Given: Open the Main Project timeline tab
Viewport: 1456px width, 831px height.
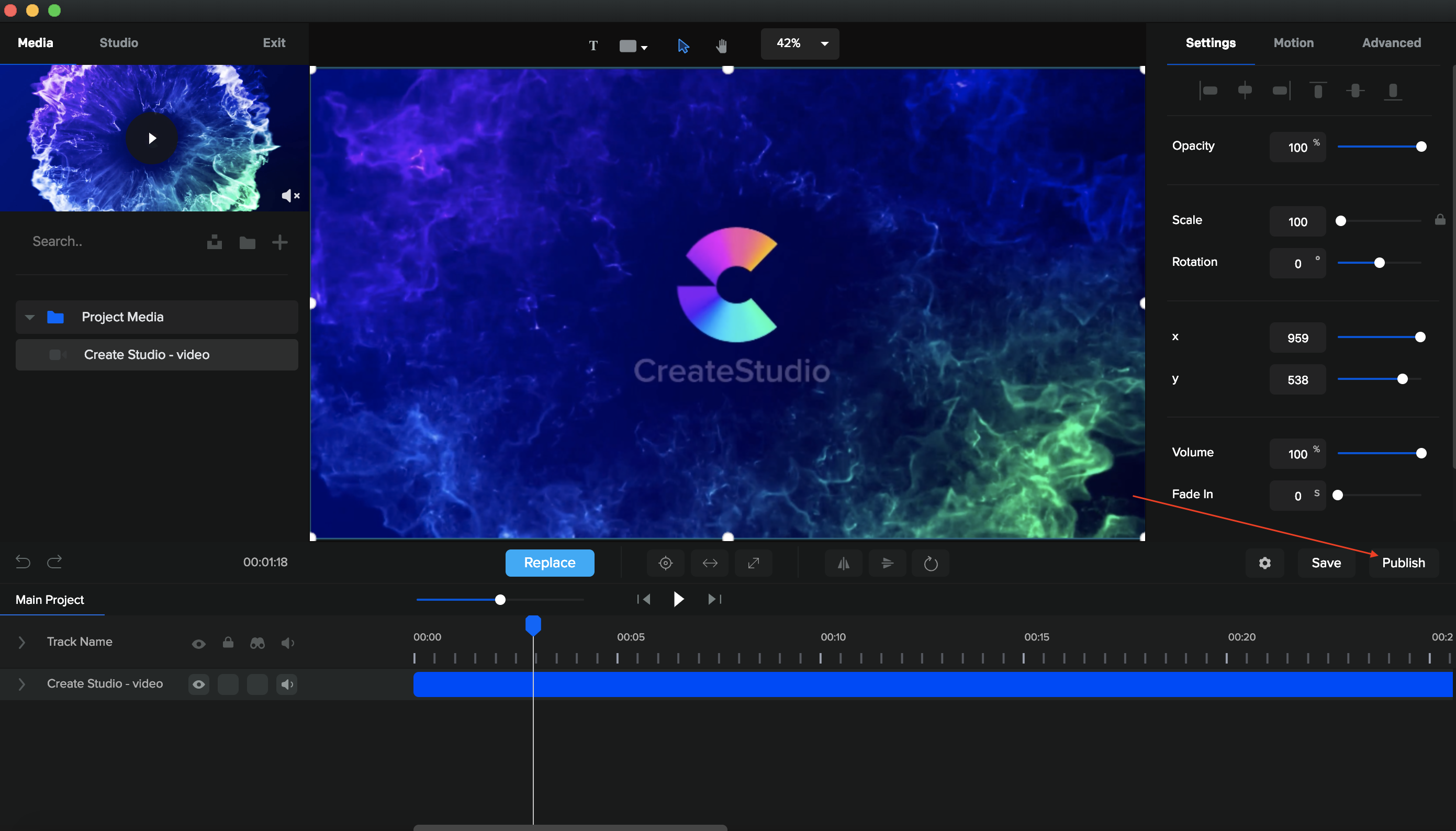Looking at the screenshot, I should pyautogui.click(x=50, y=600).
